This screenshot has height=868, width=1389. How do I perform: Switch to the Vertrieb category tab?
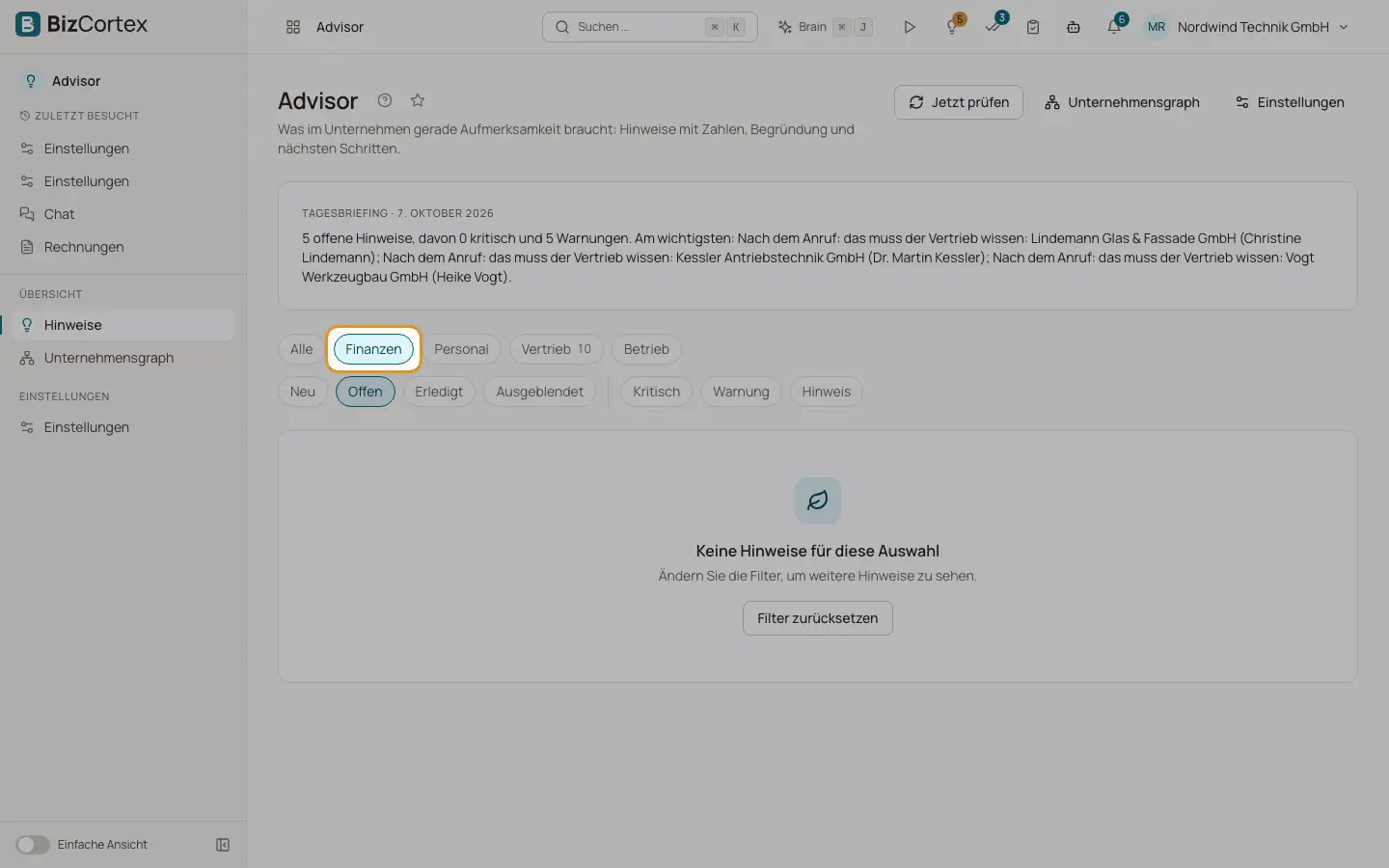tap(557, 349)
